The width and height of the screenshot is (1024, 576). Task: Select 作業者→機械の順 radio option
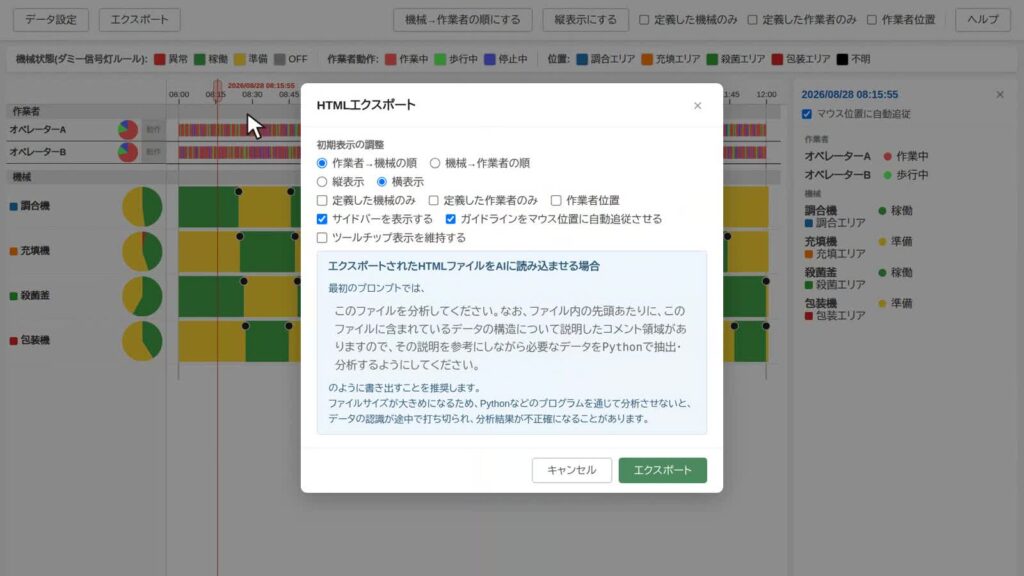(x=322, y=163)
